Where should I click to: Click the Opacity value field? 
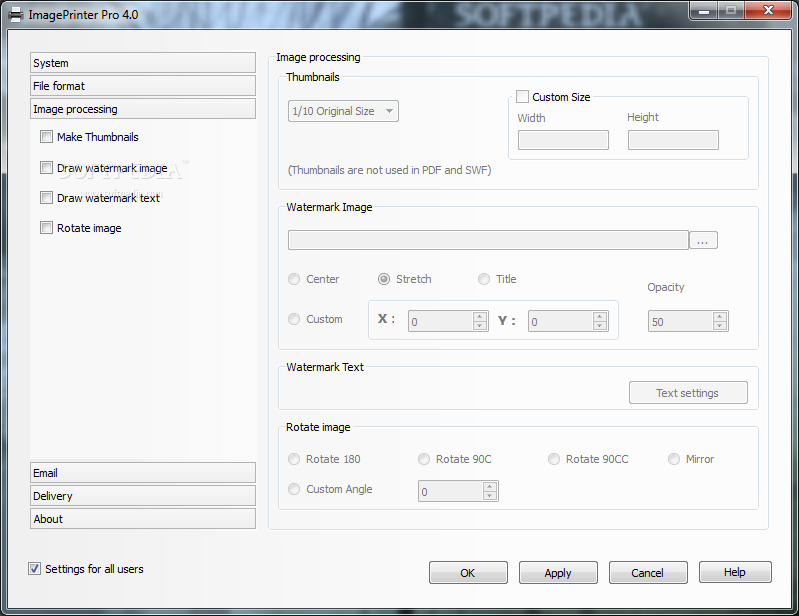pyautogui.click(x=681, y=322)
